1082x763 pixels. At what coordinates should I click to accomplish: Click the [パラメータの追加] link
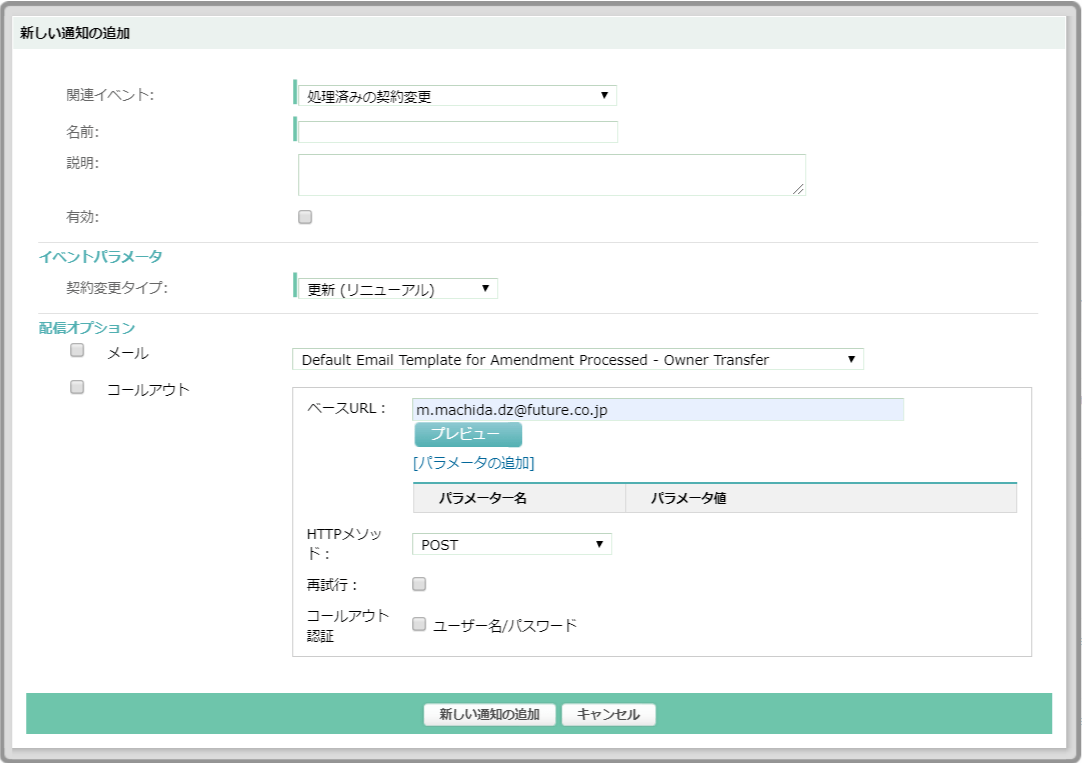pos(473,463)
